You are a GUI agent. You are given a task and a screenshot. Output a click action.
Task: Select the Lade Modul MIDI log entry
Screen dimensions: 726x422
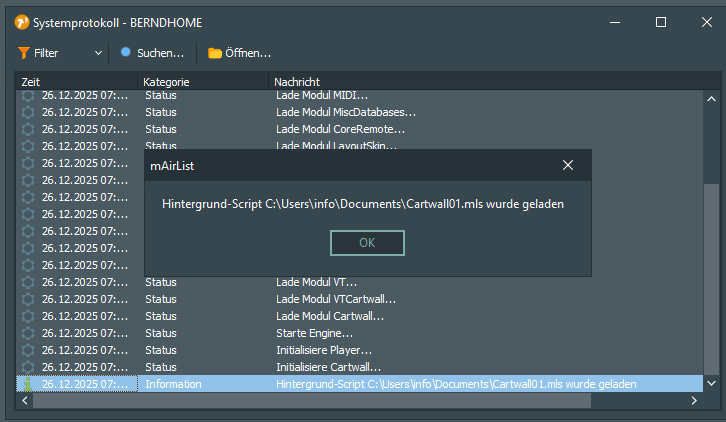[x=322, y=96]
